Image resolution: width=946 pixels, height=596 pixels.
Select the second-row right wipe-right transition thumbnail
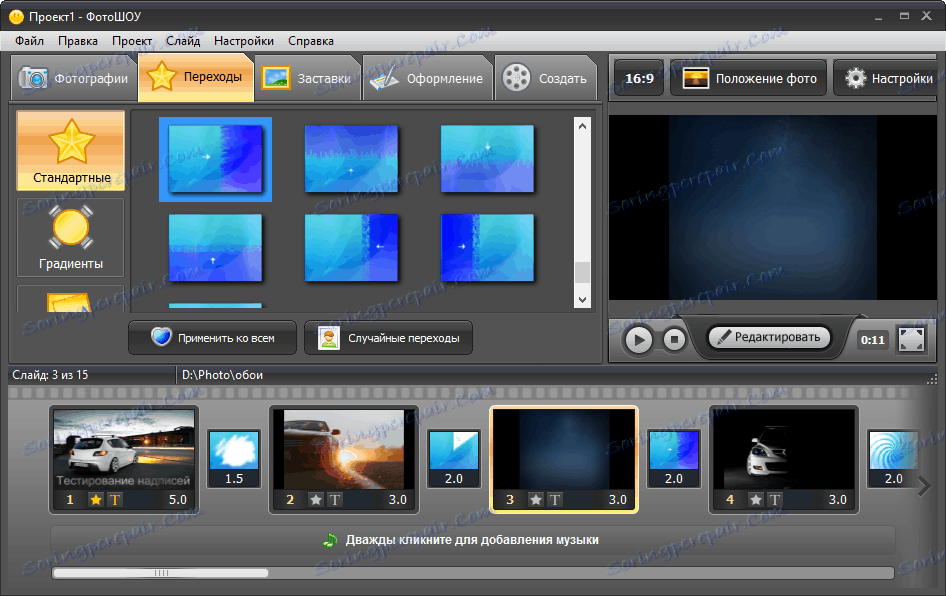(487, 247)
